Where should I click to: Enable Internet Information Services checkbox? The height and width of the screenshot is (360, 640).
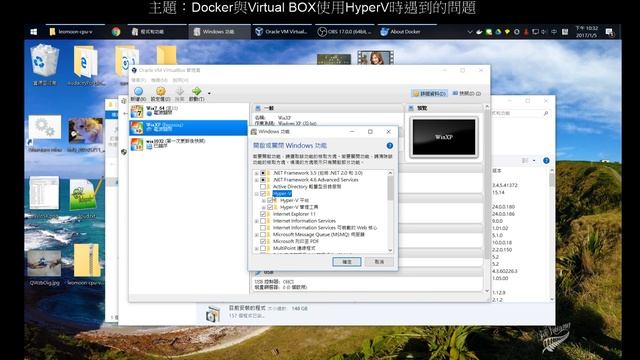(263, 221)
